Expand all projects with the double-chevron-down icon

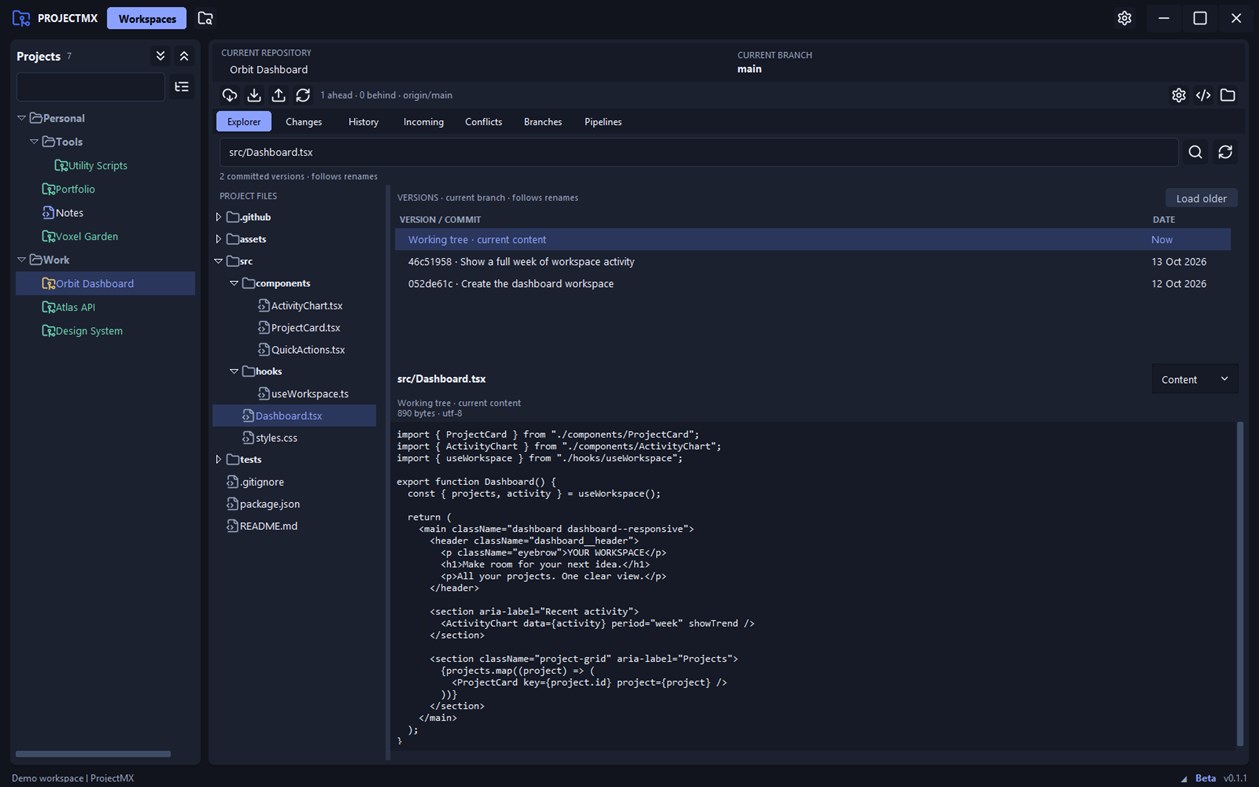coord(160,56)
